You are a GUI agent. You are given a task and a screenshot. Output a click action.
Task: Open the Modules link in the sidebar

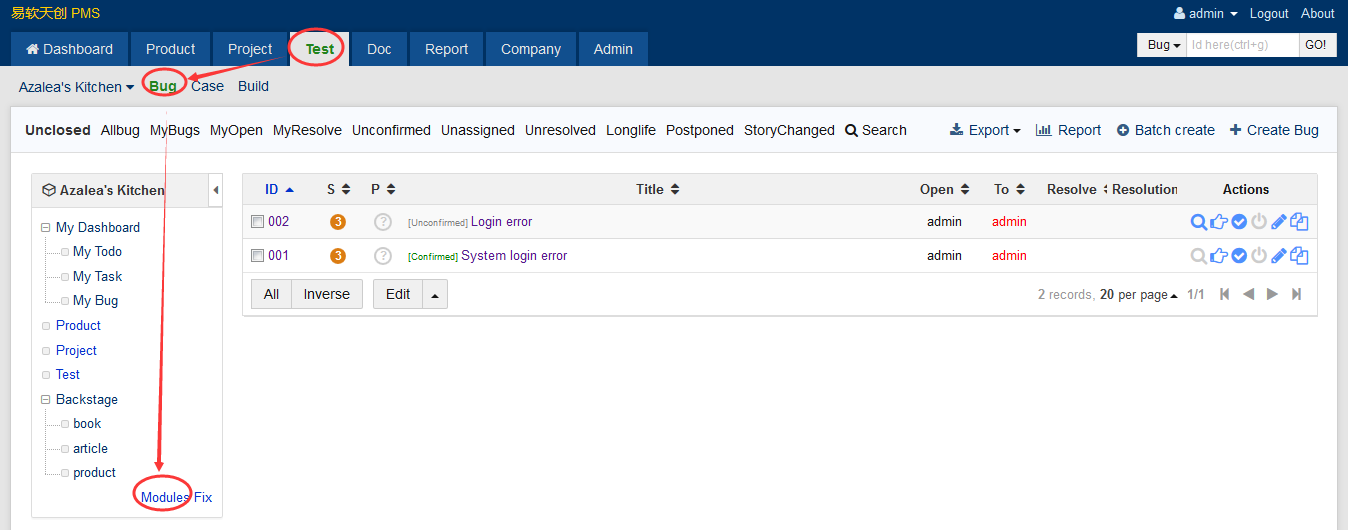click(164, 497)
